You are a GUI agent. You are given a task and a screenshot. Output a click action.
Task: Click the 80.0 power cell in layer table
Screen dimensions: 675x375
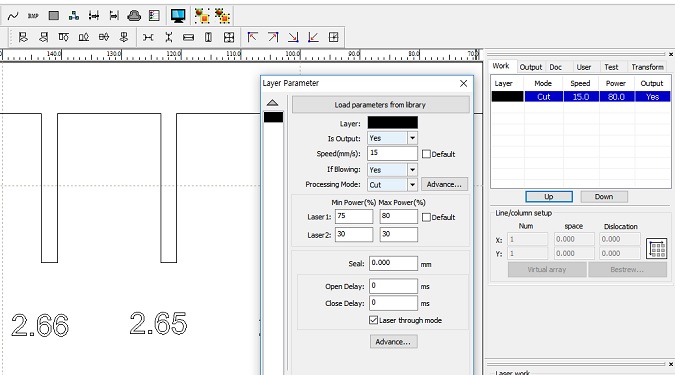click(x=616, y=97)
